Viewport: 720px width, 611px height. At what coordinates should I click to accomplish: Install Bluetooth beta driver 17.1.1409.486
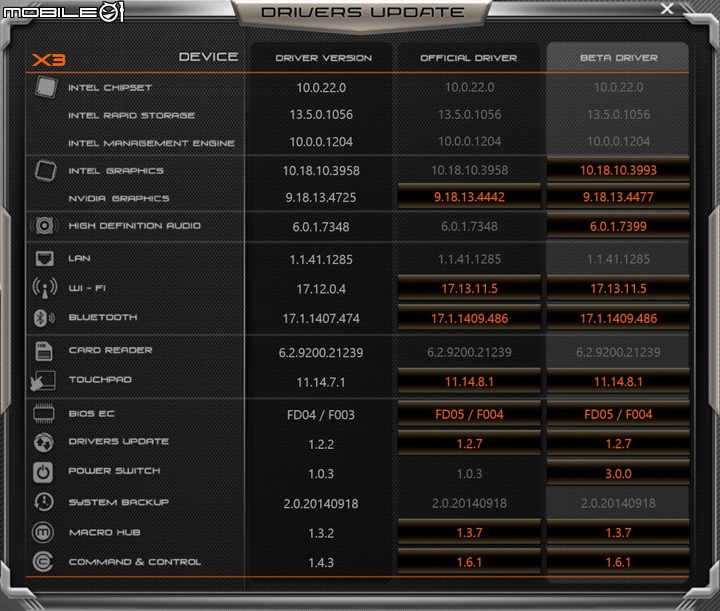coord(618,318)
